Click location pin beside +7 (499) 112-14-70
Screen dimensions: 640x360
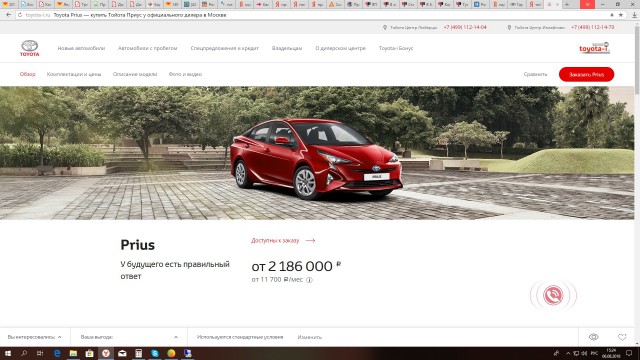point(509,27)
